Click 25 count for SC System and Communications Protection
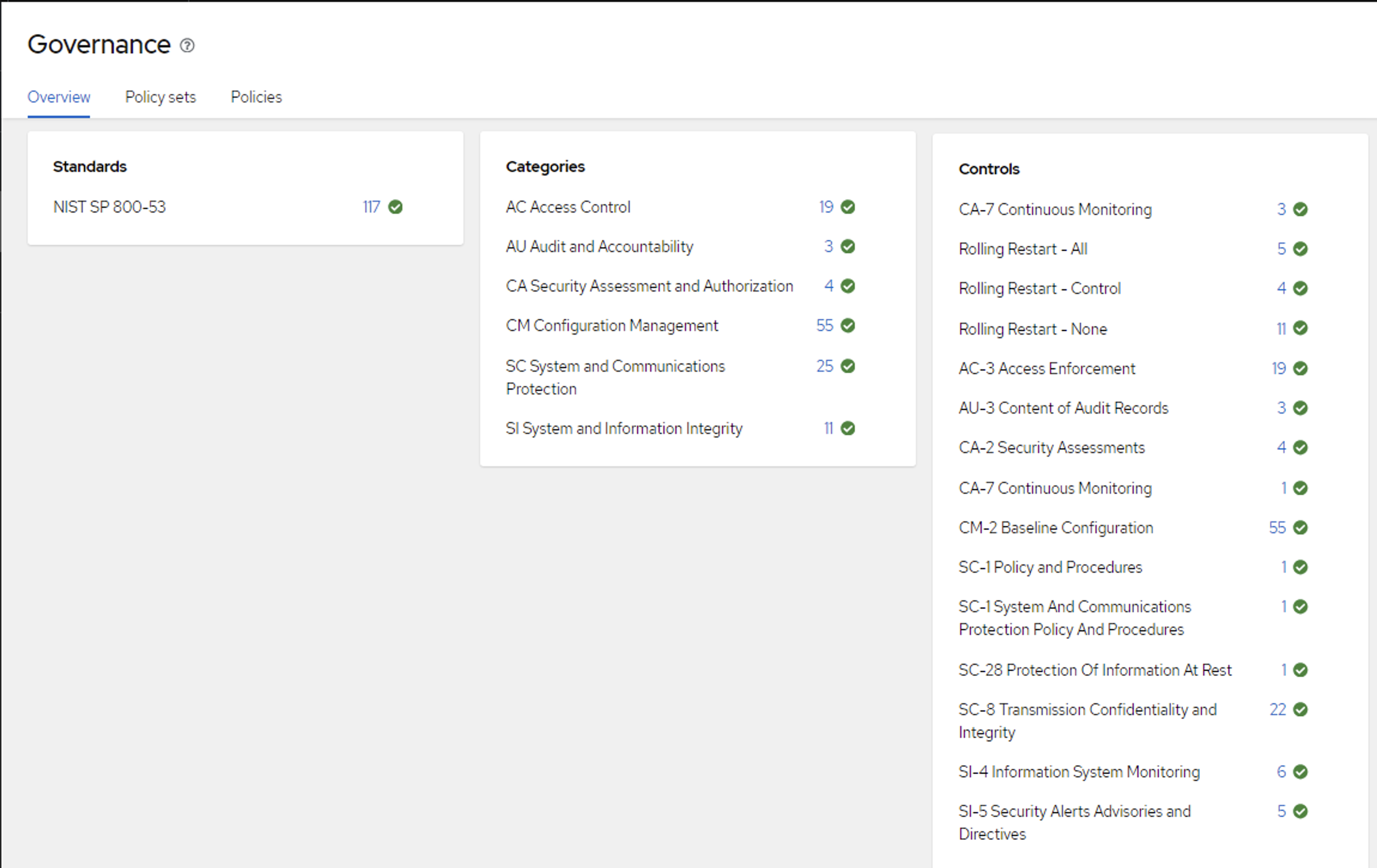This screenshot has height=868, width=1377. click(x=824, y=366)
